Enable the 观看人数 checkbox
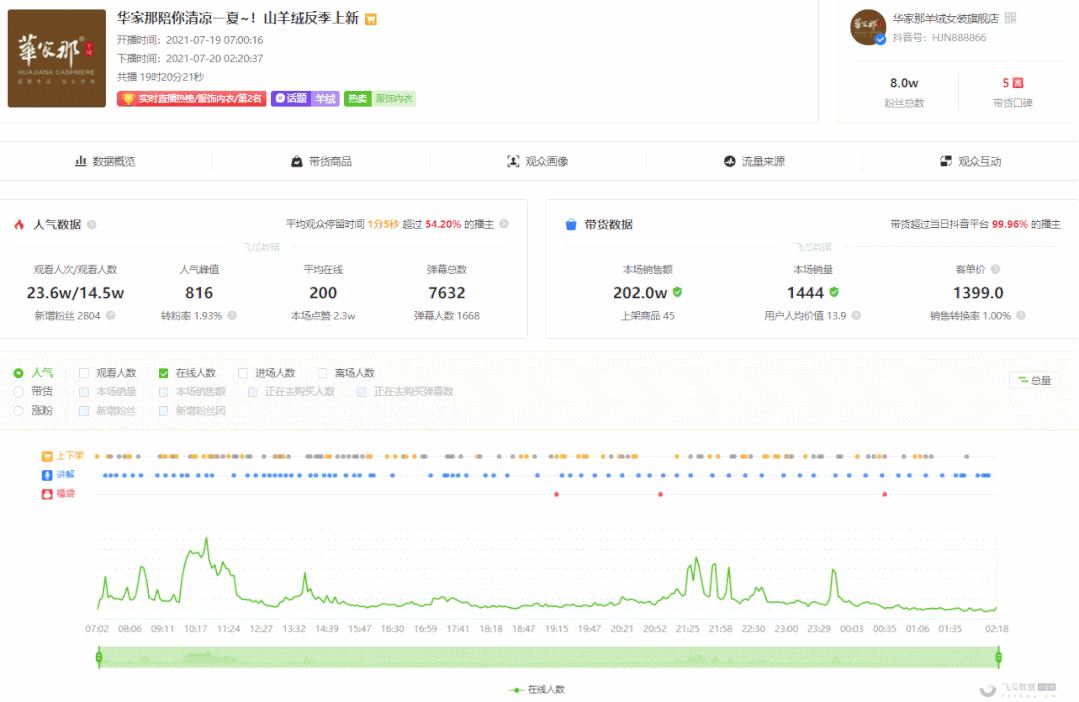 (x=84, y=372)
